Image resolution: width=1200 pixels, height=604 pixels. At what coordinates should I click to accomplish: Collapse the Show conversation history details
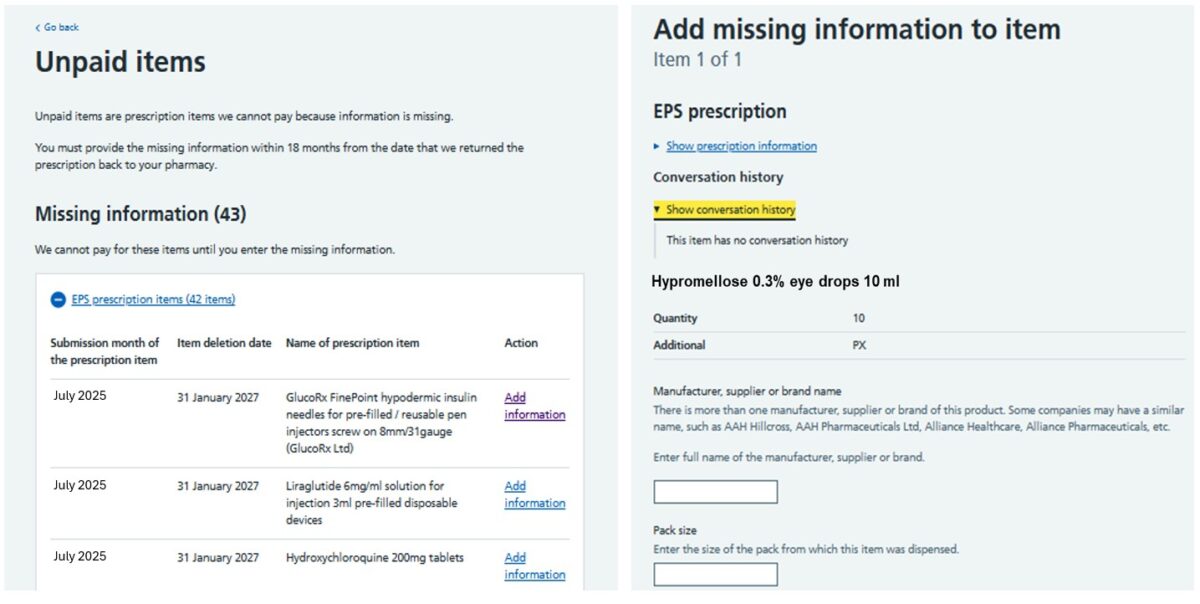[x=730, y=210]
